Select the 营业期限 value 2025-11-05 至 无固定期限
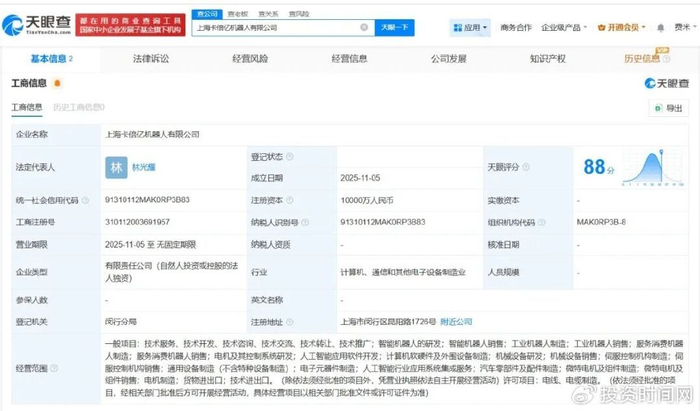The height and width of the screenshot is (411, 700). point(150,245)
